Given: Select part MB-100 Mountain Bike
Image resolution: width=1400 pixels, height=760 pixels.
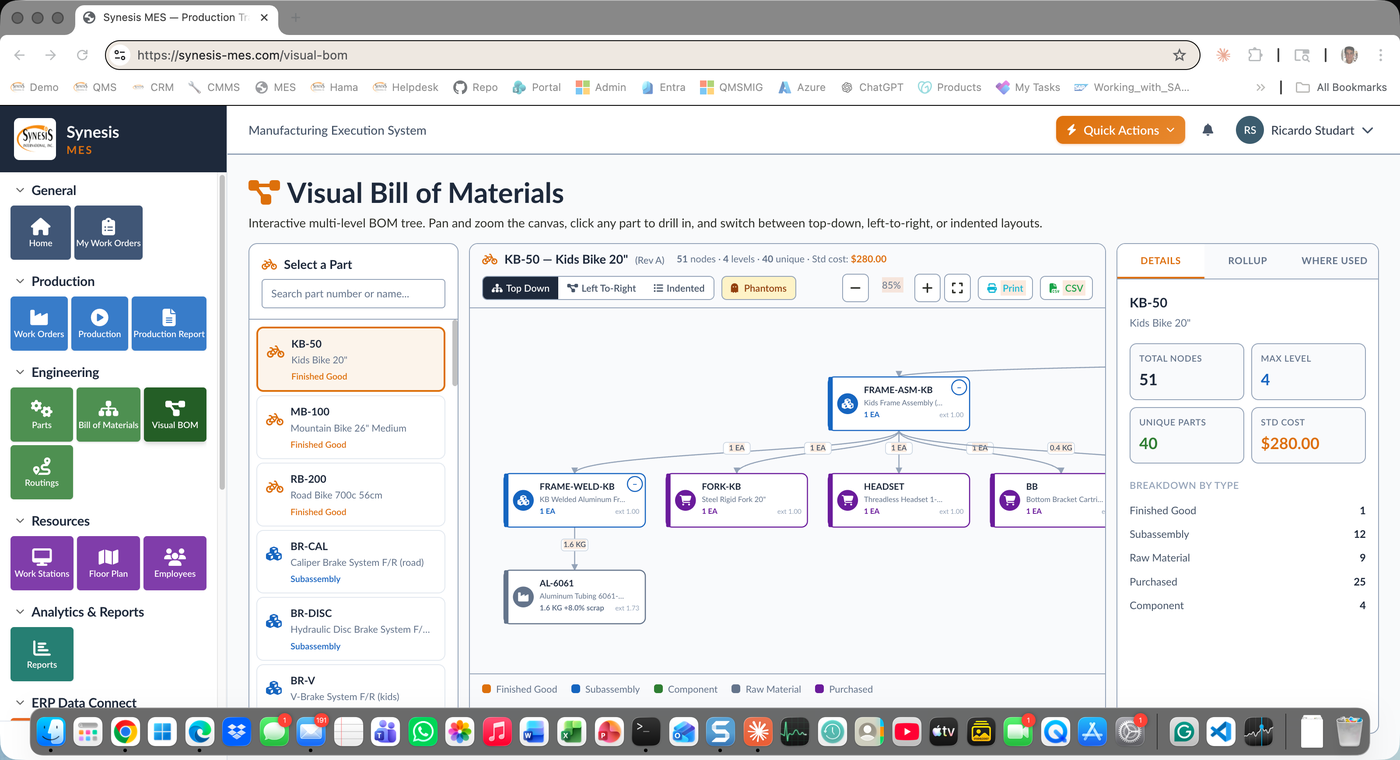Looking at the screenshot, I should pyautogui.click(x=351, y=428).
